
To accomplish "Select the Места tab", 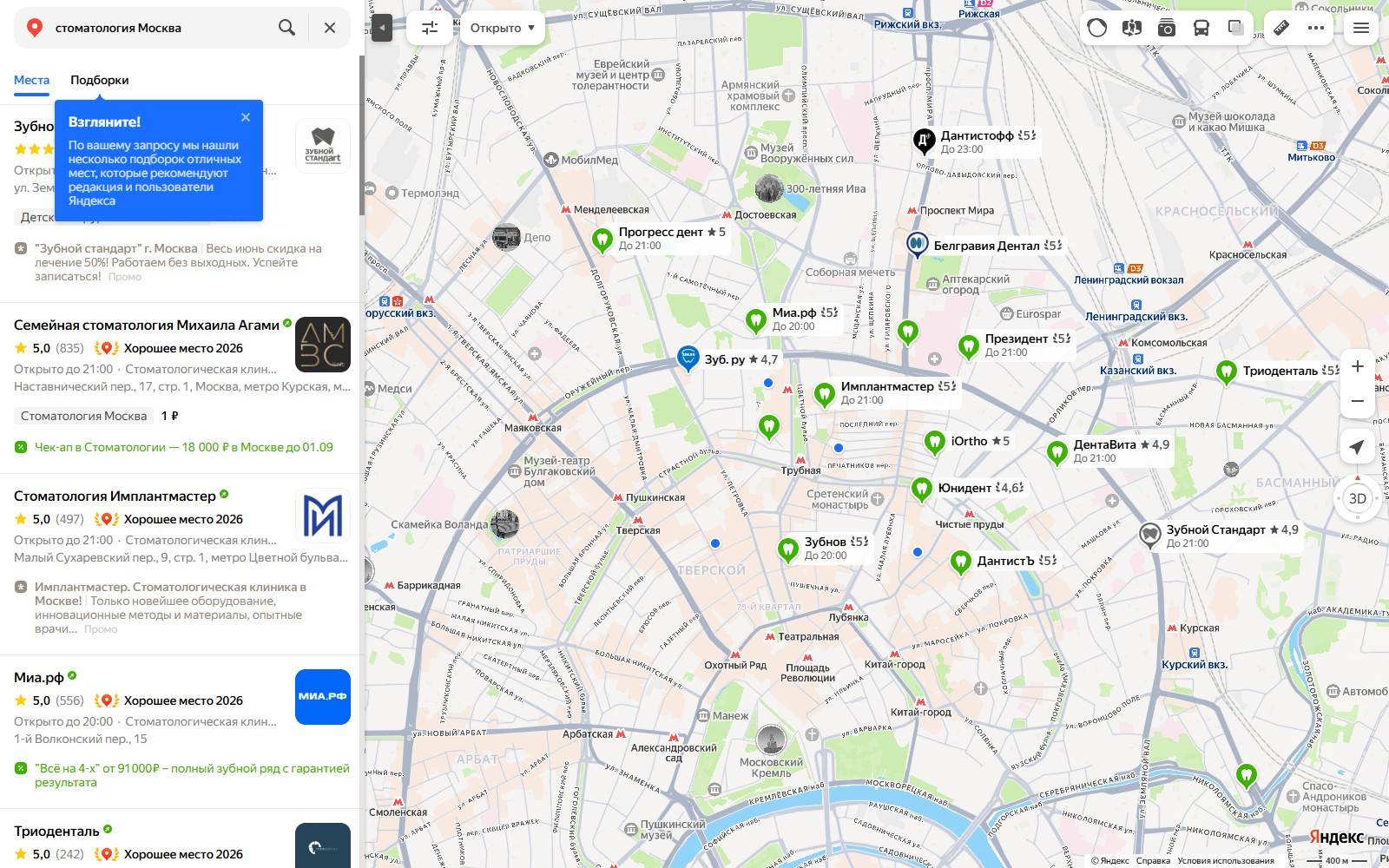I will (31, 80).
